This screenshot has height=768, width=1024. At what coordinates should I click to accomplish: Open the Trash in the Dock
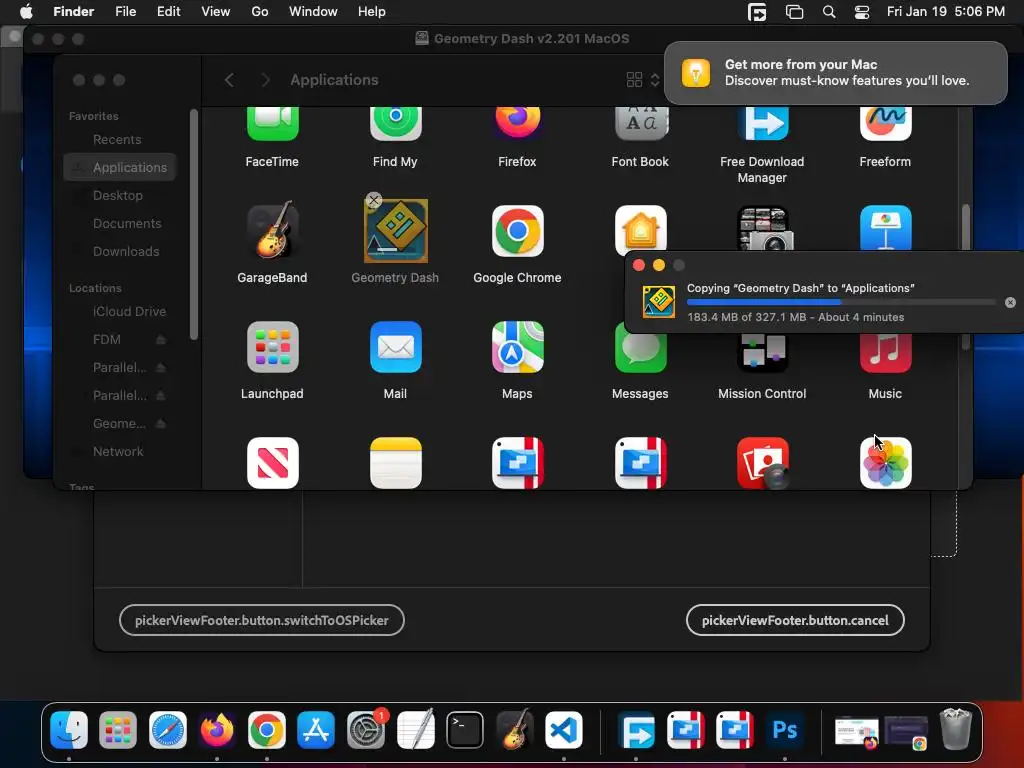click(955, 729)
